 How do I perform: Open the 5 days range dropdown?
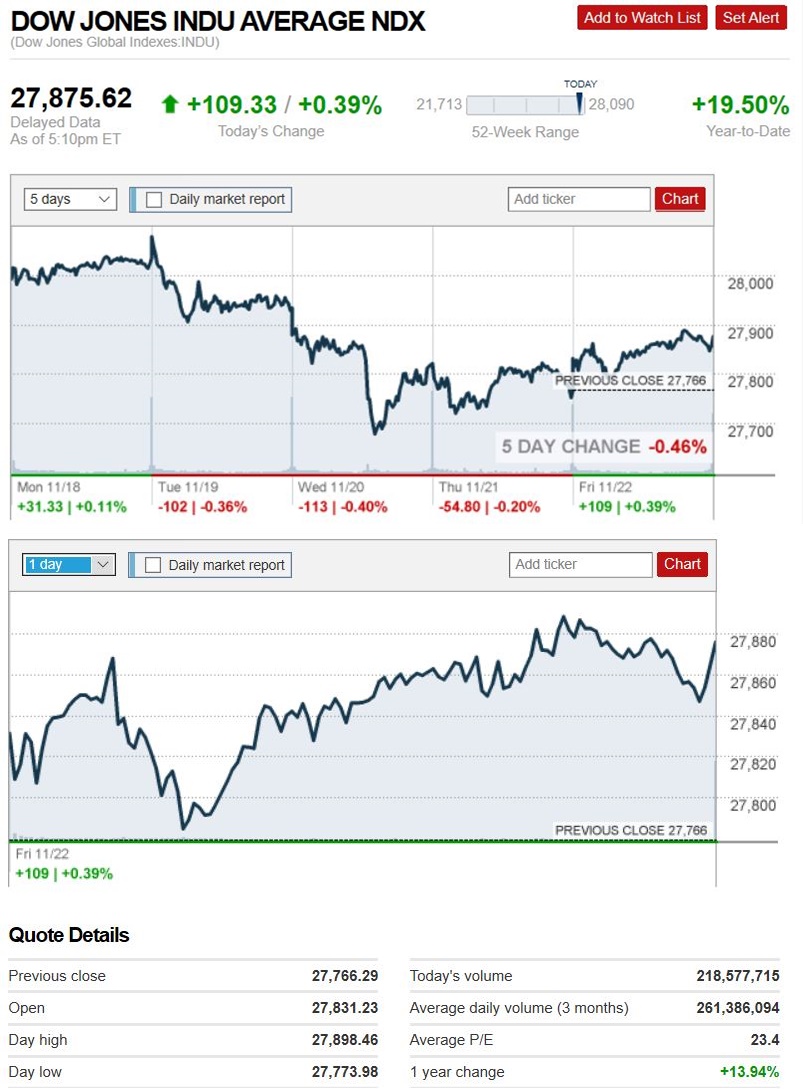point(70,199)
